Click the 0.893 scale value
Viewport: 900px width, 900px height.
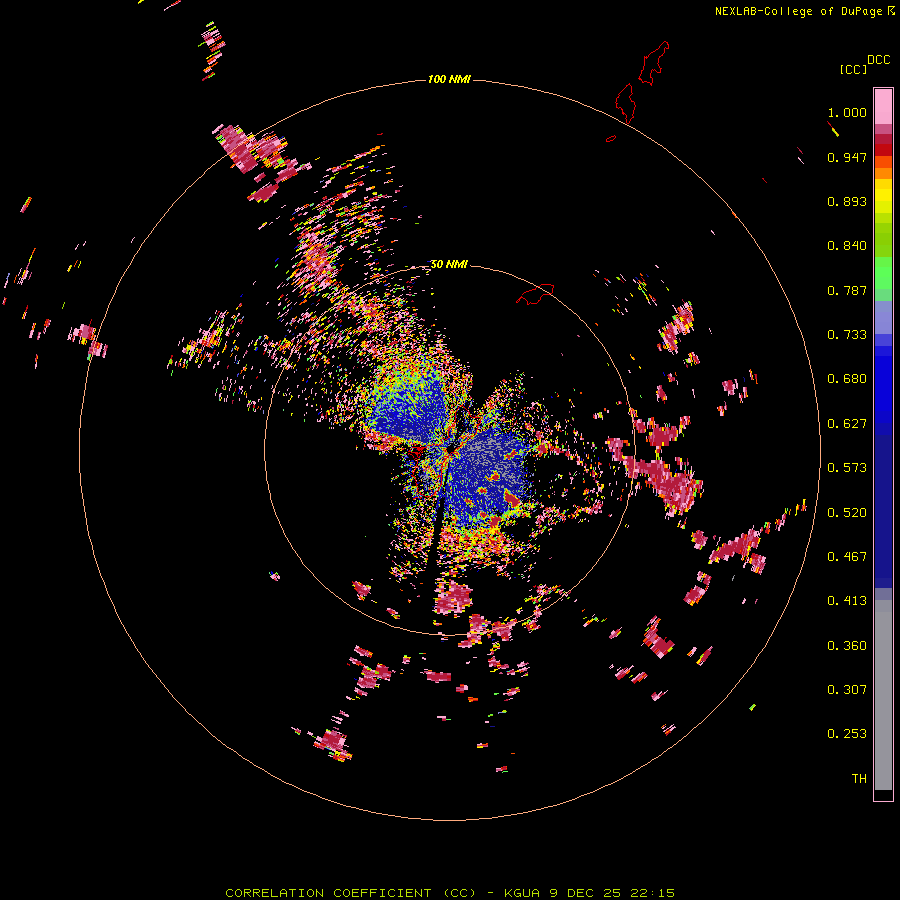(x=847, y=201)
